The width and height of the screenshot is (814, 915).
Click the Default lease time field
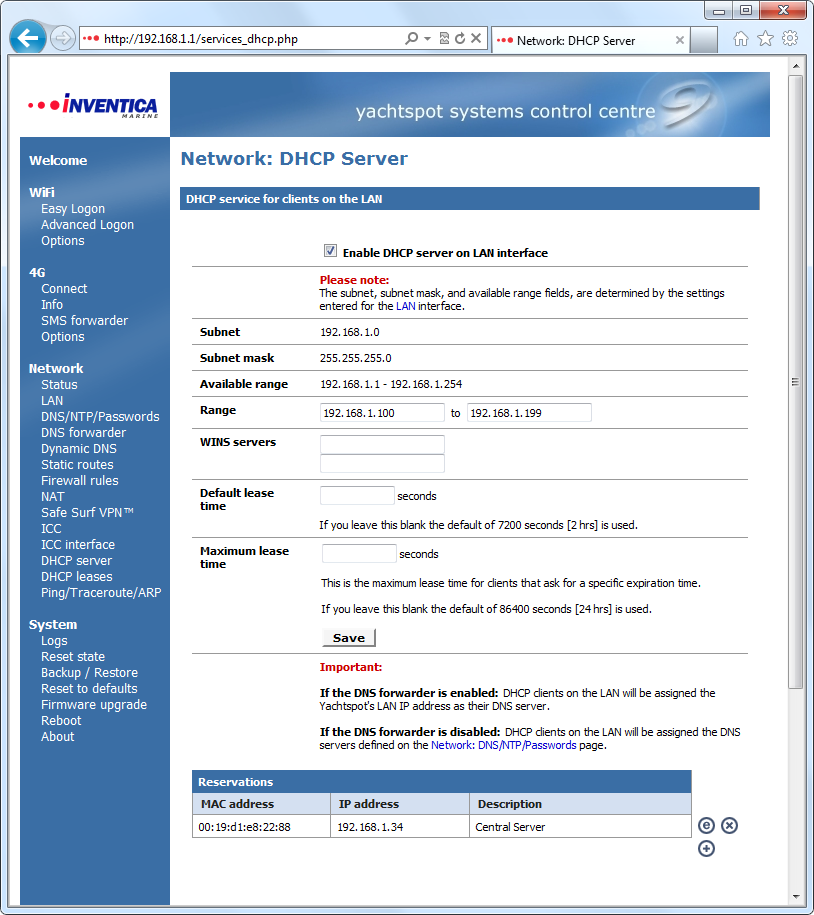pos(357,495)
